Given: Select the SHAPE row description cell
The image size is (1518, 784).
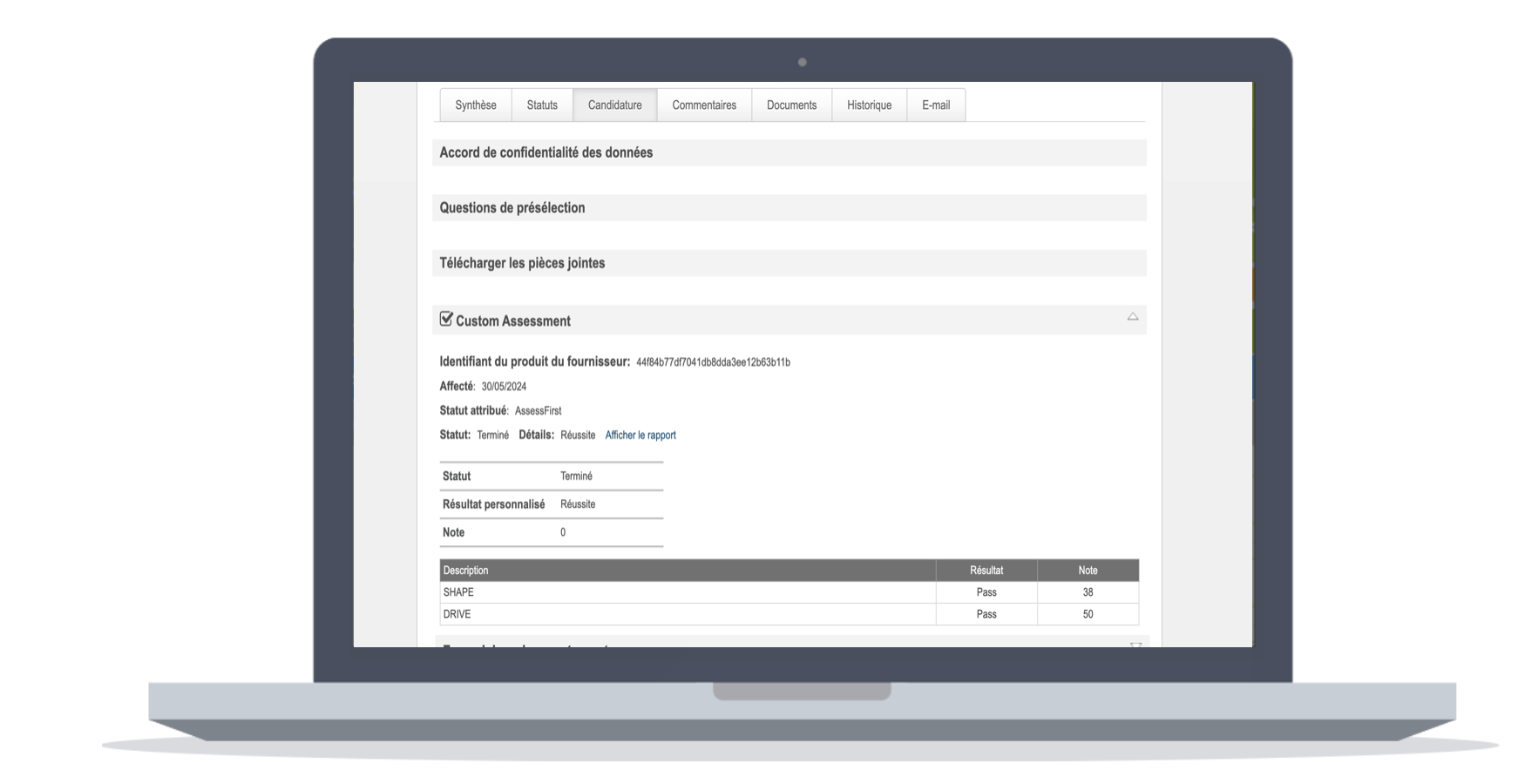Looking at the screenshot, I should coord(458,592).
